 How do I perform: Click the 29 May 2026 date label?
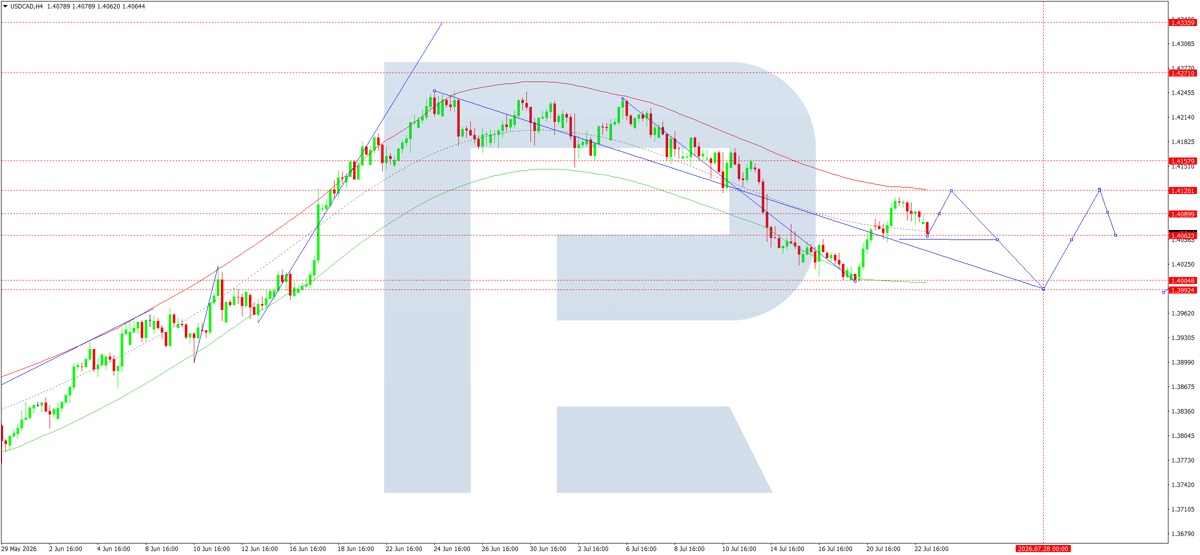(19, 549)
